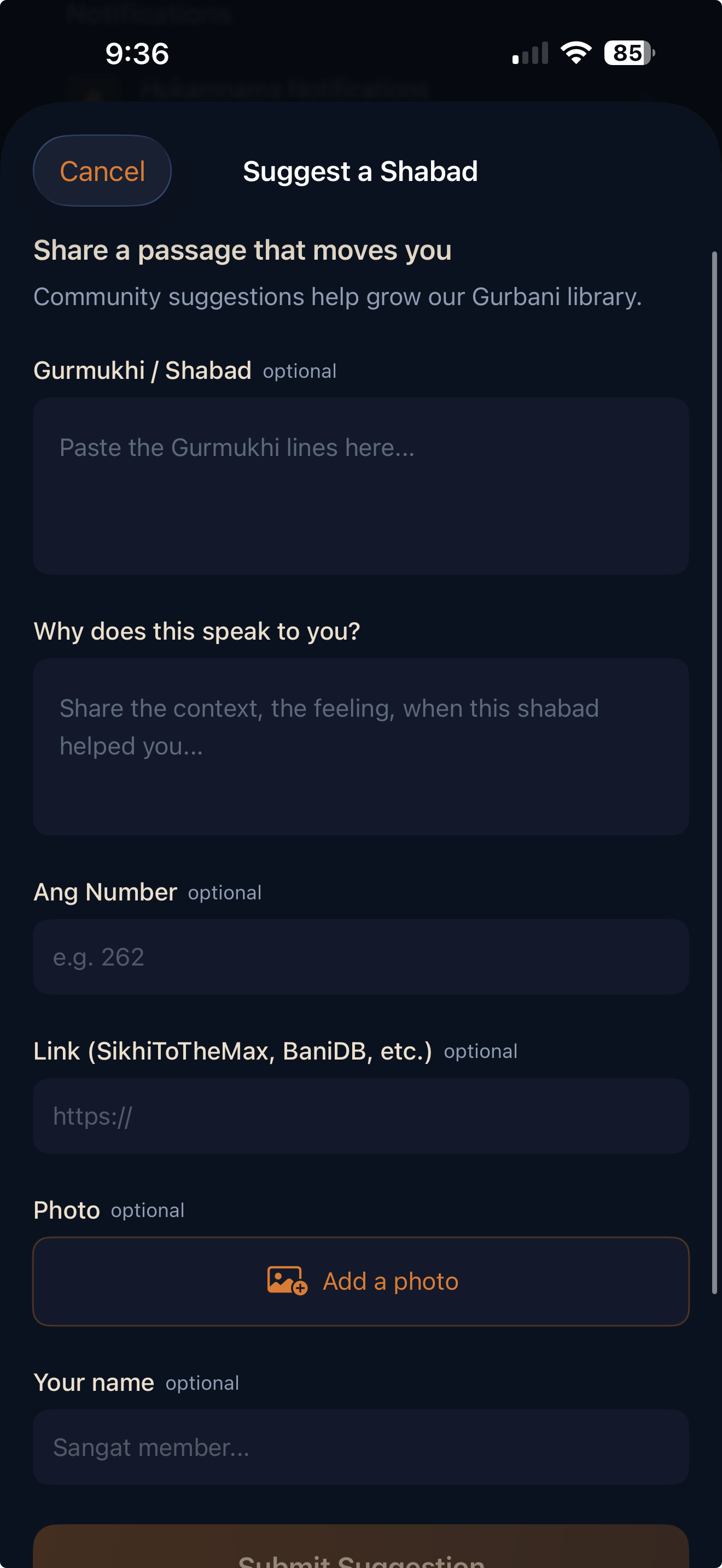This screenshot has height=1568, width=722.
Task: Select the image-plus glyph inside Add a photo
Action: [x=286, y=1280]
